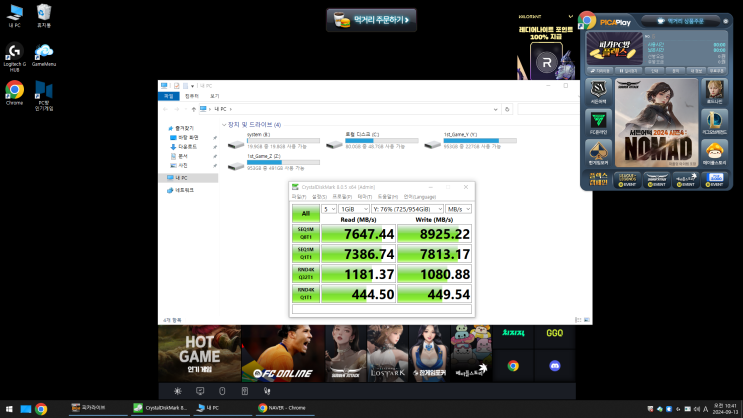Image resolution: width=743 pixels, height=418 pixels.
Task: Open test size dropdown showing 1GiB
Action: point(353,209)
